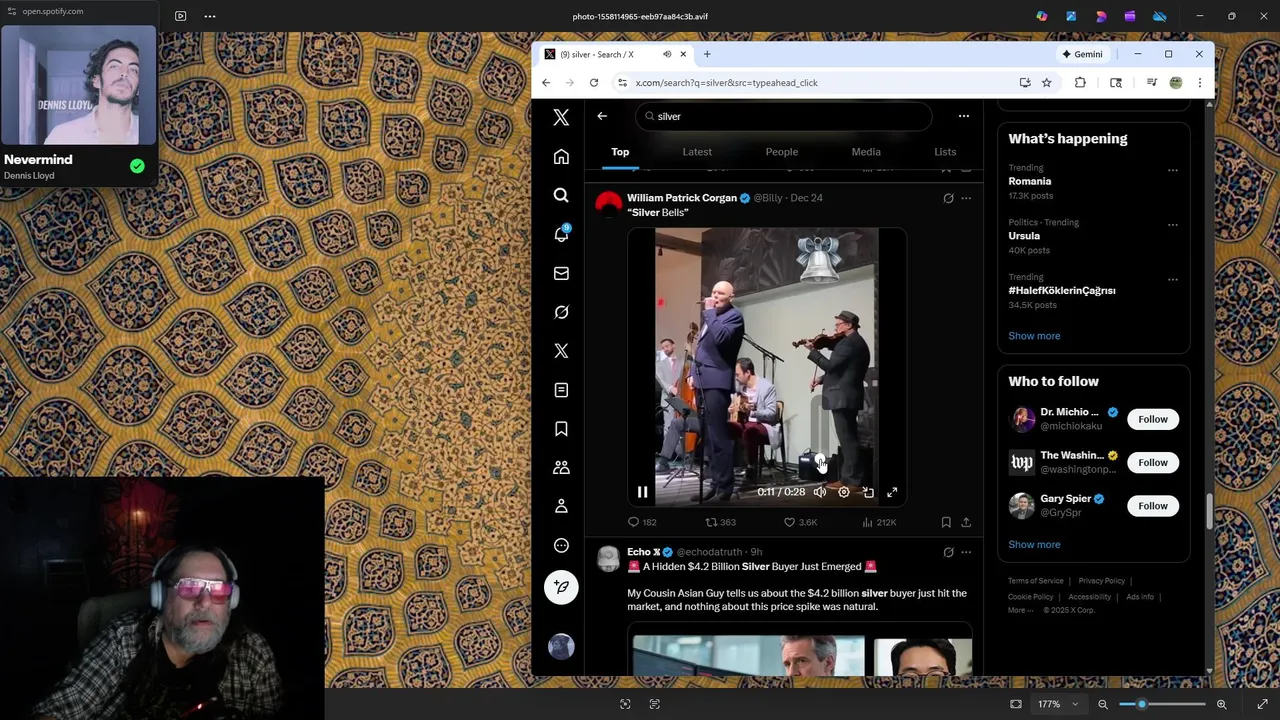Switch to the People tab
Image resolution: width=1280 pixels, height=720 pixels.
[782, 152]
